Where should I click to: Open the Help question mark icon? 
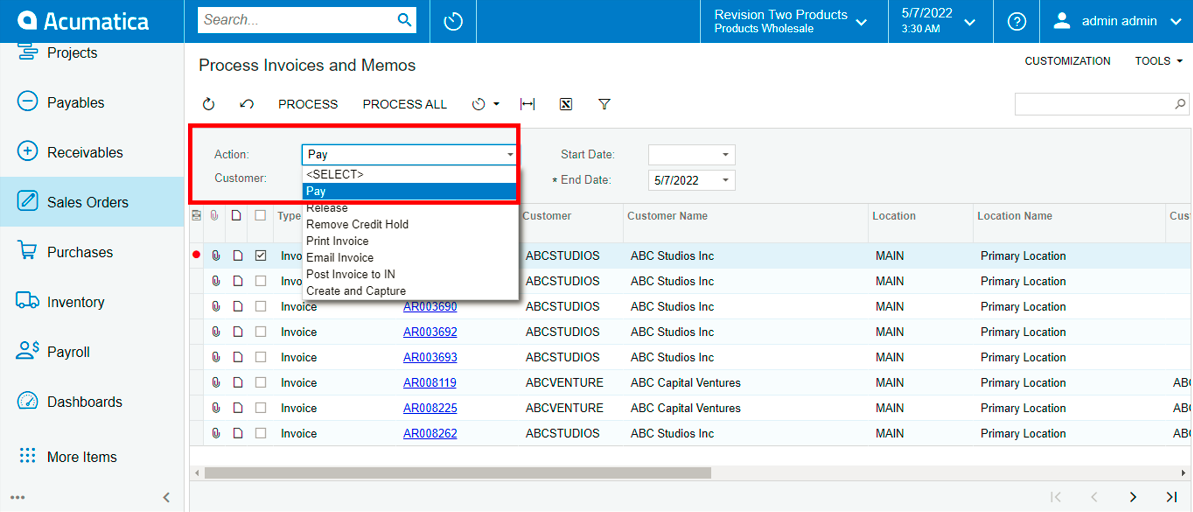click(1017, 21)
